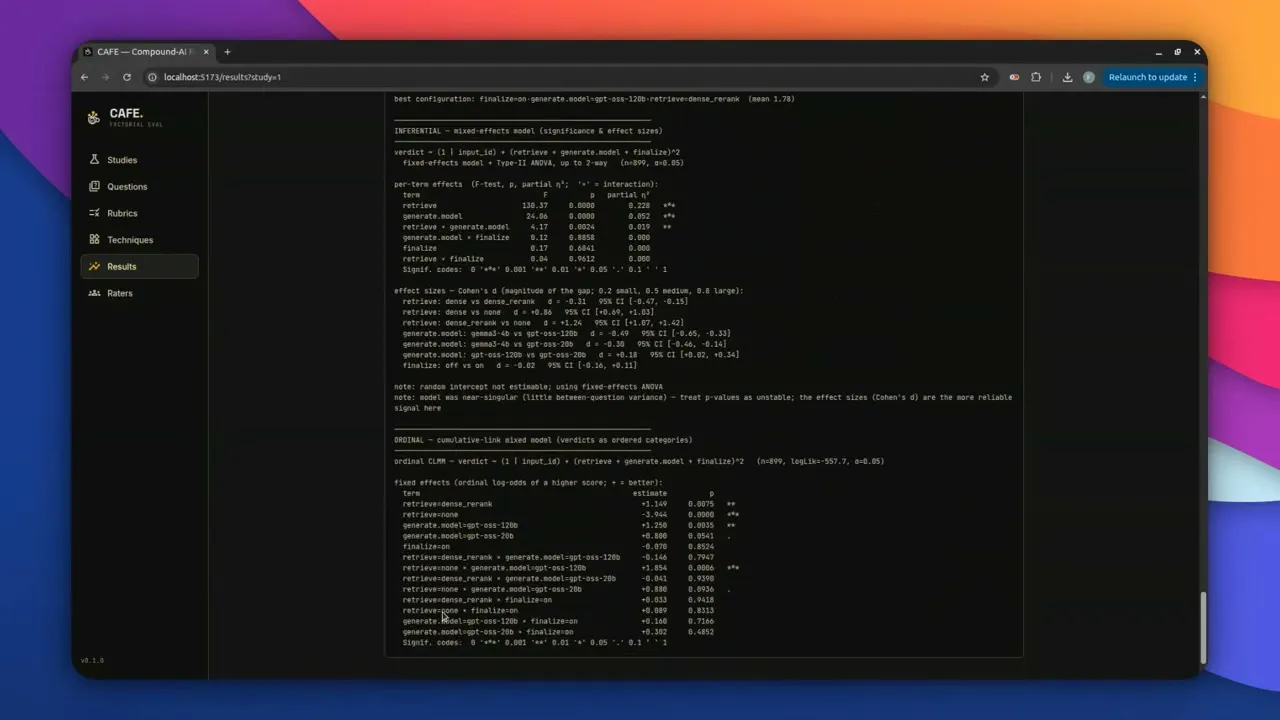The image size is (1280, 720).
Task: Open the red toggle extension icon
Action: pos(1014,77)
